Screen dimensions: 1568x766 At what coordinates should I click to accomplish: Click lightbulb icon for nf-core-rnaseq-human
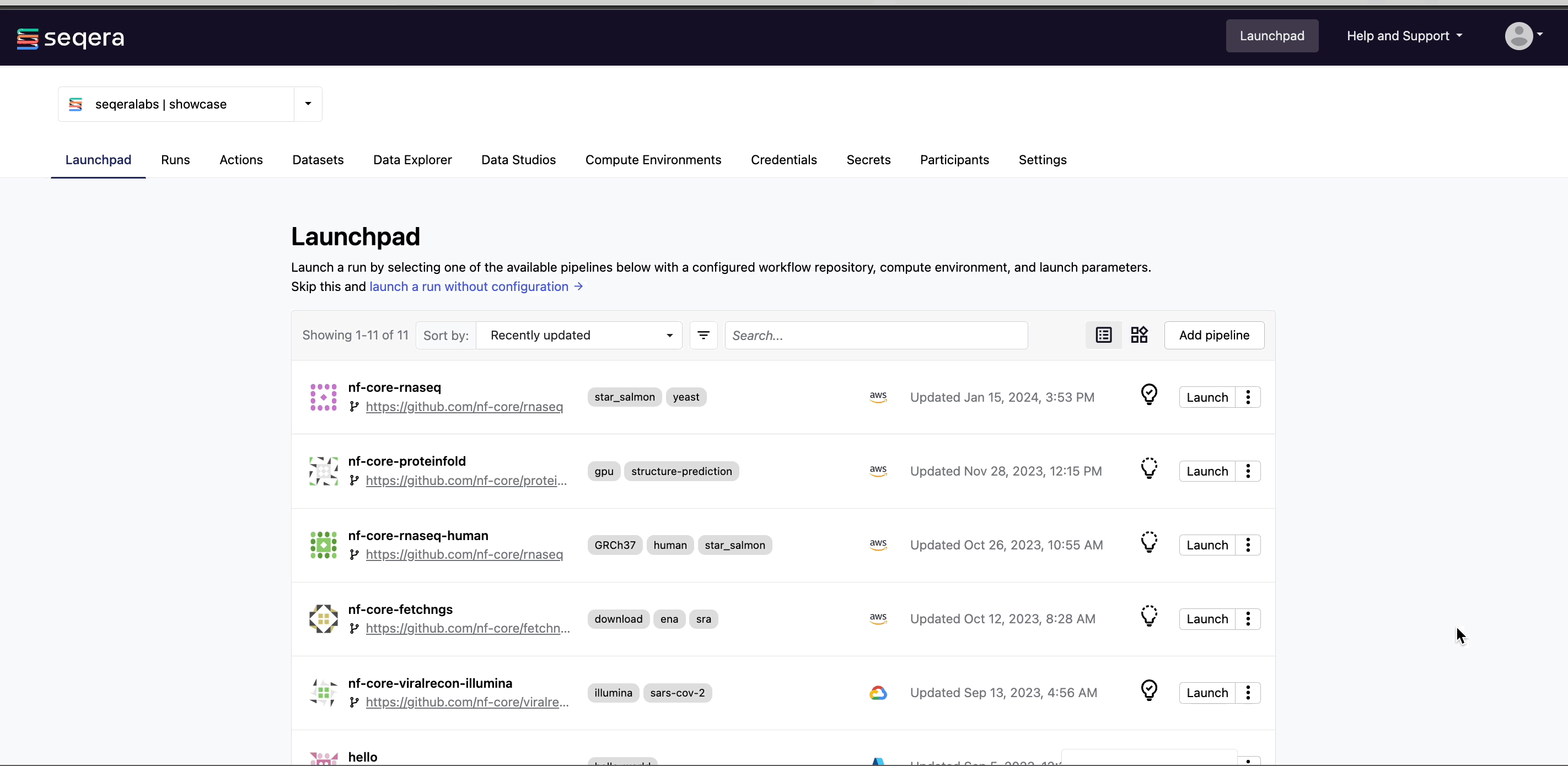(x=1148, y=542)
